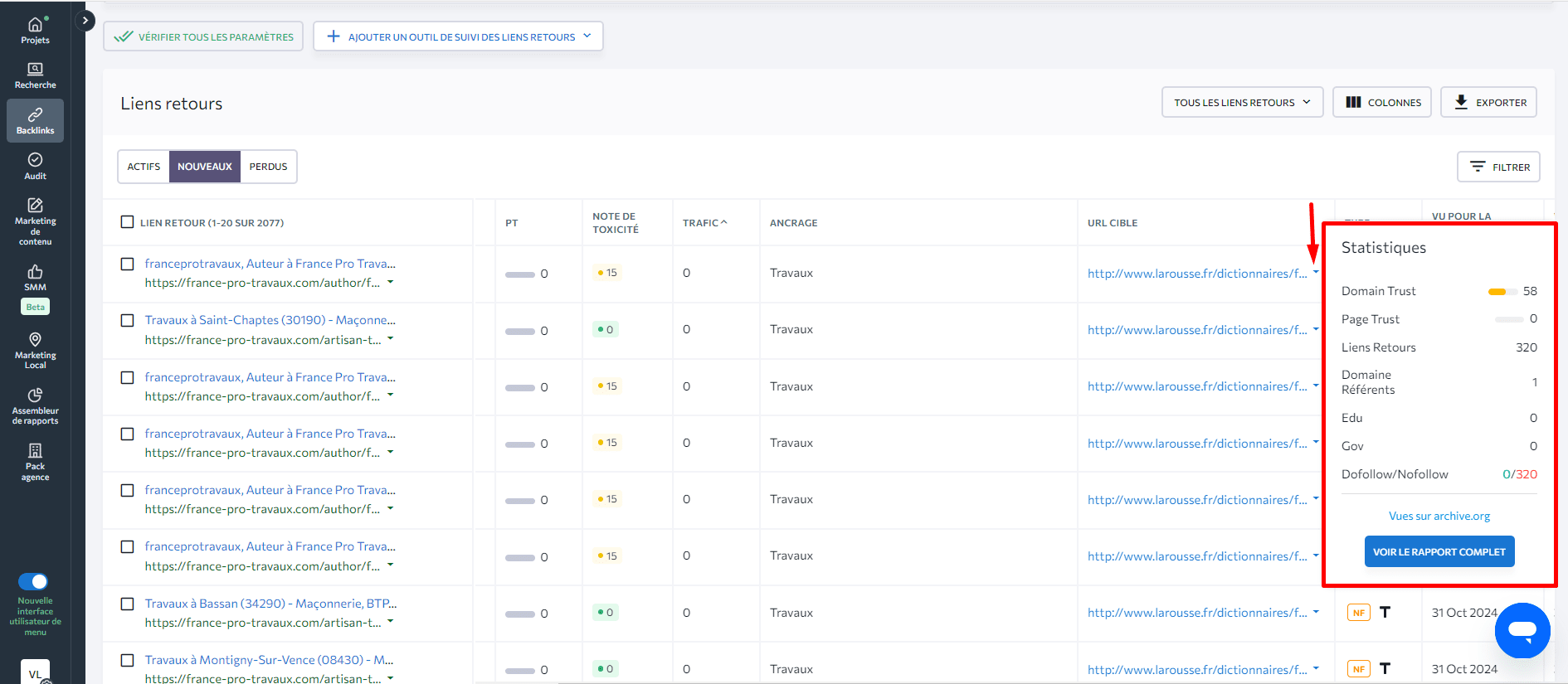The width and height of the screenshot is (1568, 684).
Task: Expand Bassan row larousse target URL arrow
Action: (x=1316, y=612)
